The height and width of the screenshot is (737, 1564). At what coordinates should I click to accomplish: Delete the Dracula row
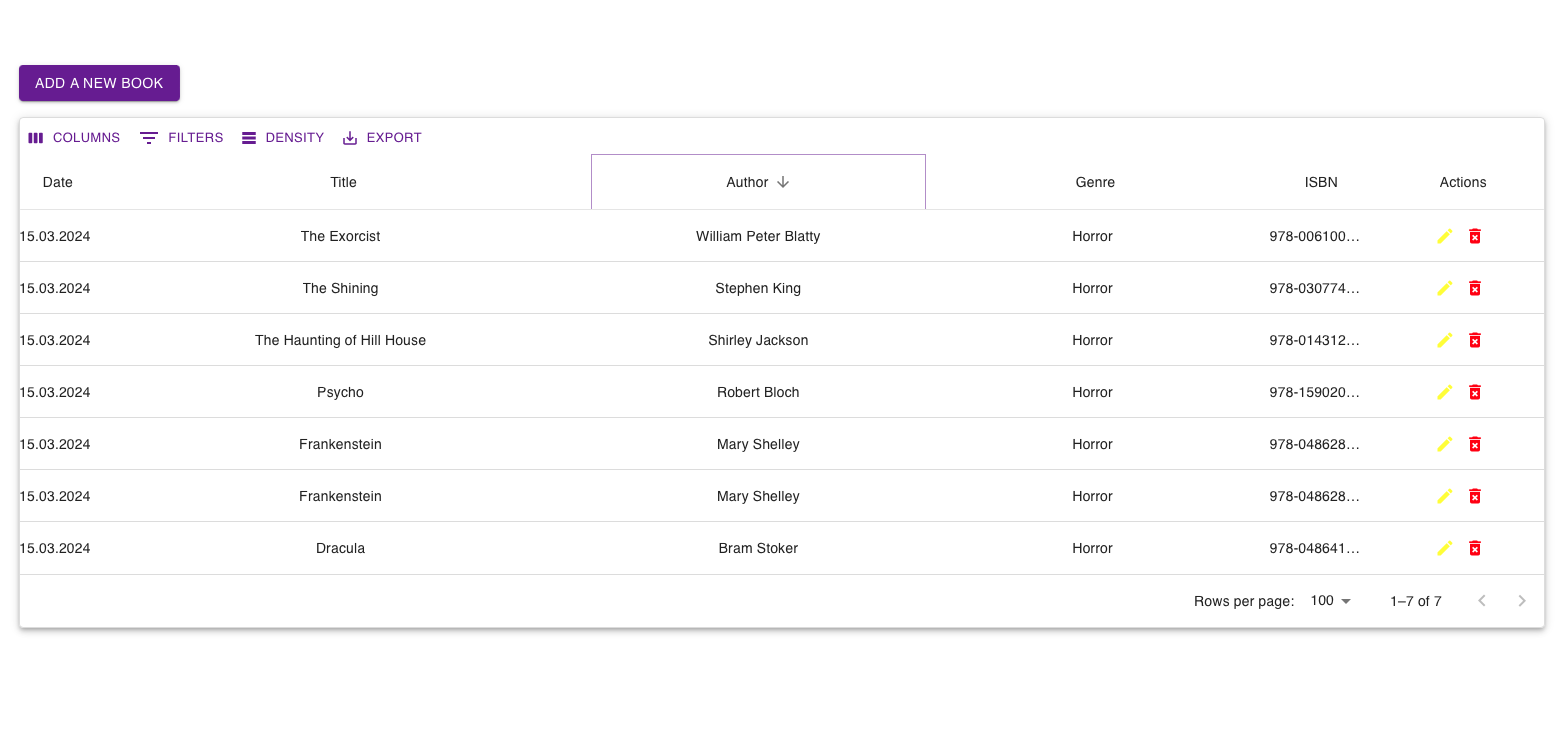click(1474, 548)
